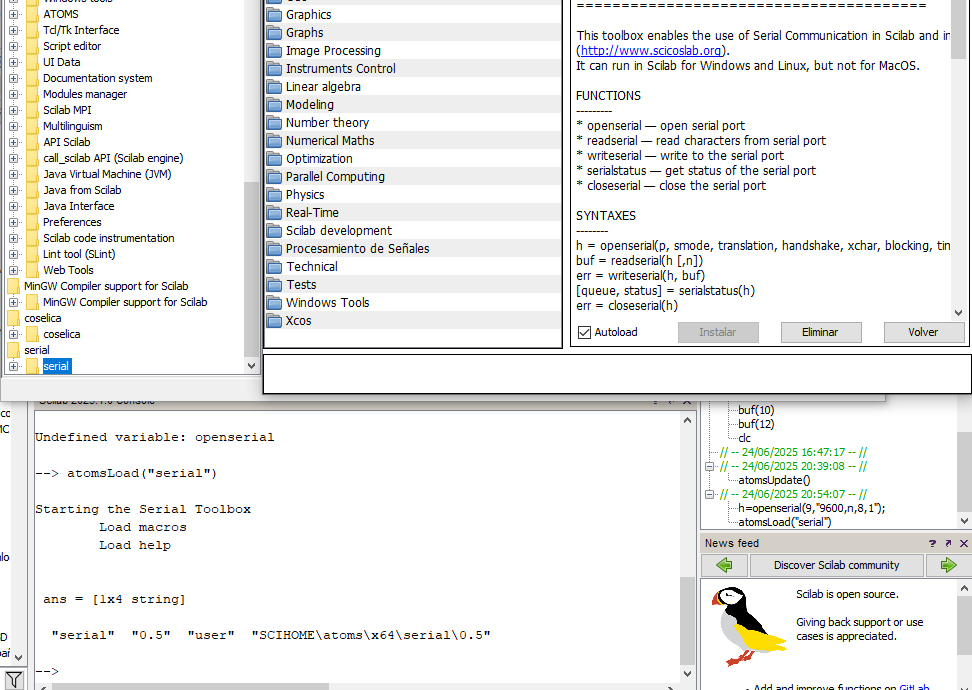Select Lint tool (SLint) tree item

[x=79, y=254]
